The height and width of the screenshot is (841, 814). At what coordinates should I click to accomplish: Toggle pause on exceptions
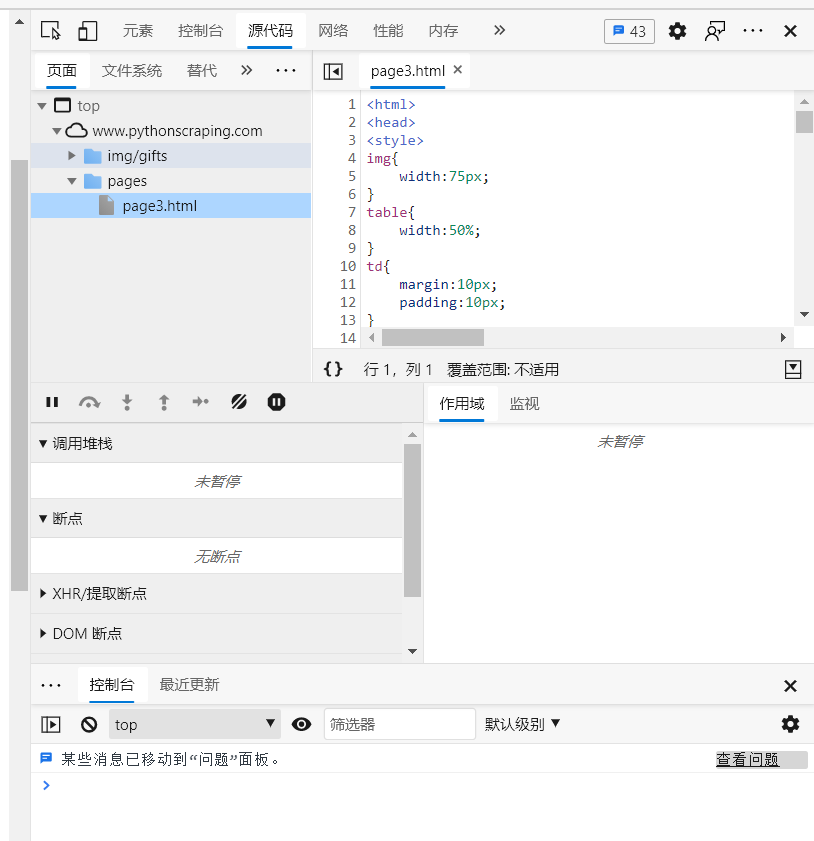[x=276, y=402]
